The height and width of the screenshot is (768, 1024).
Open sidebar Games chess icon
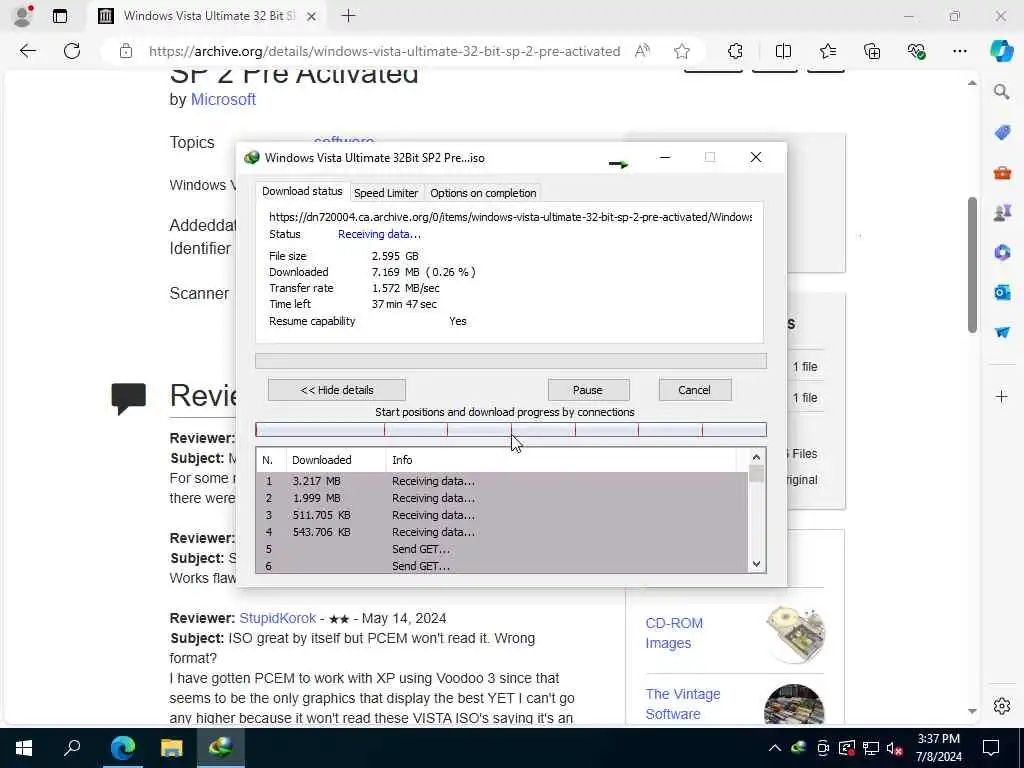(x=1002, y=213)
